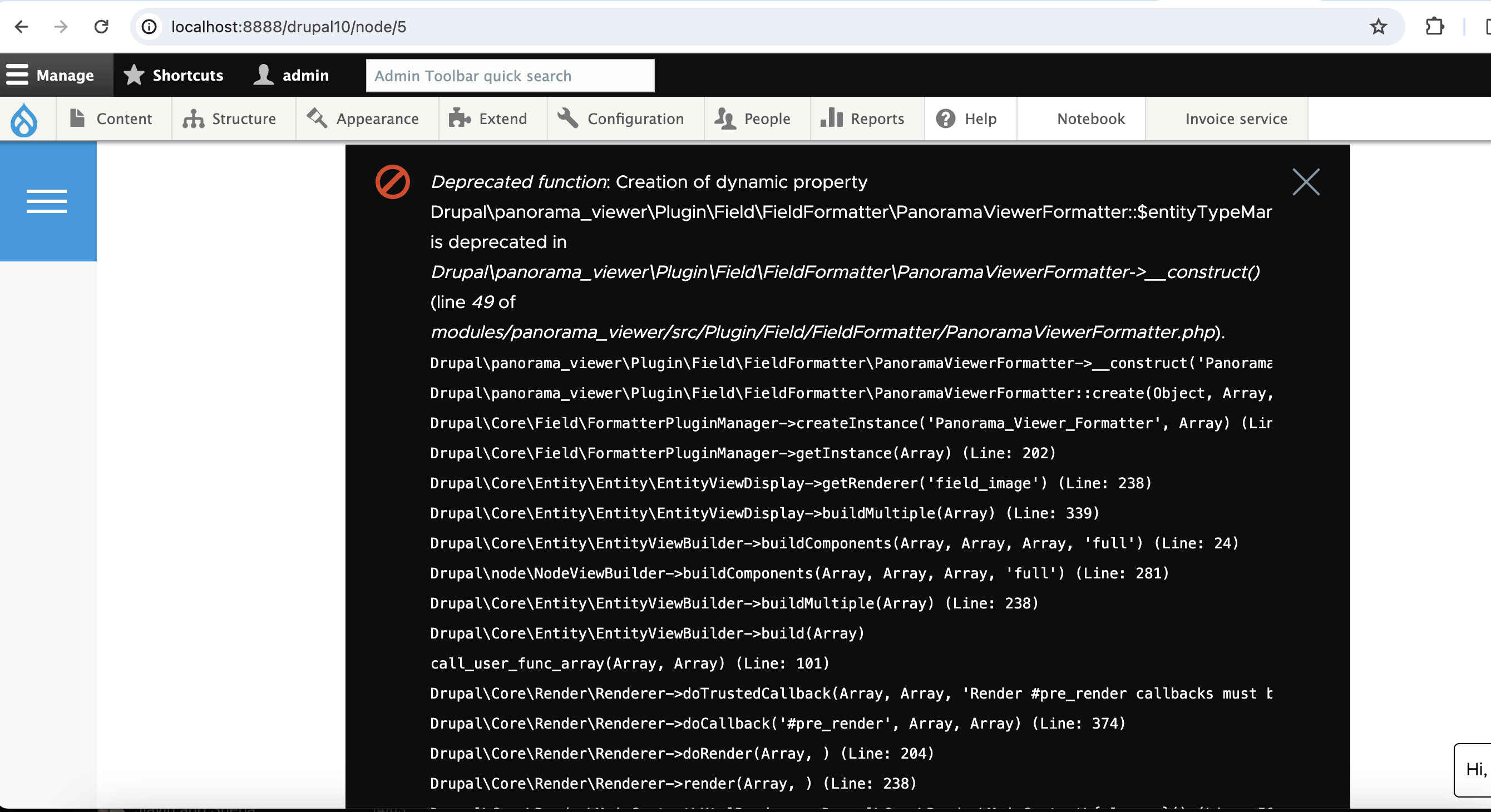
Task: Open the admin user menu
Action: pyautogui.click(x=291, y=75)
